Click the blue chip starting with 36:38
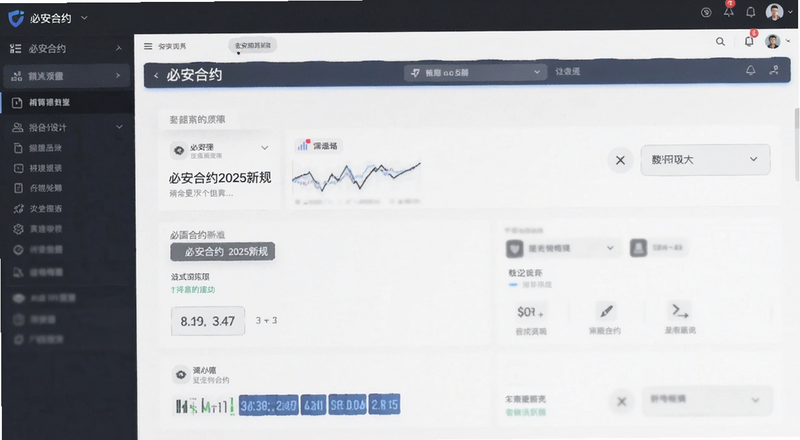This screenshot has width=800, height=440. point(268,405)
